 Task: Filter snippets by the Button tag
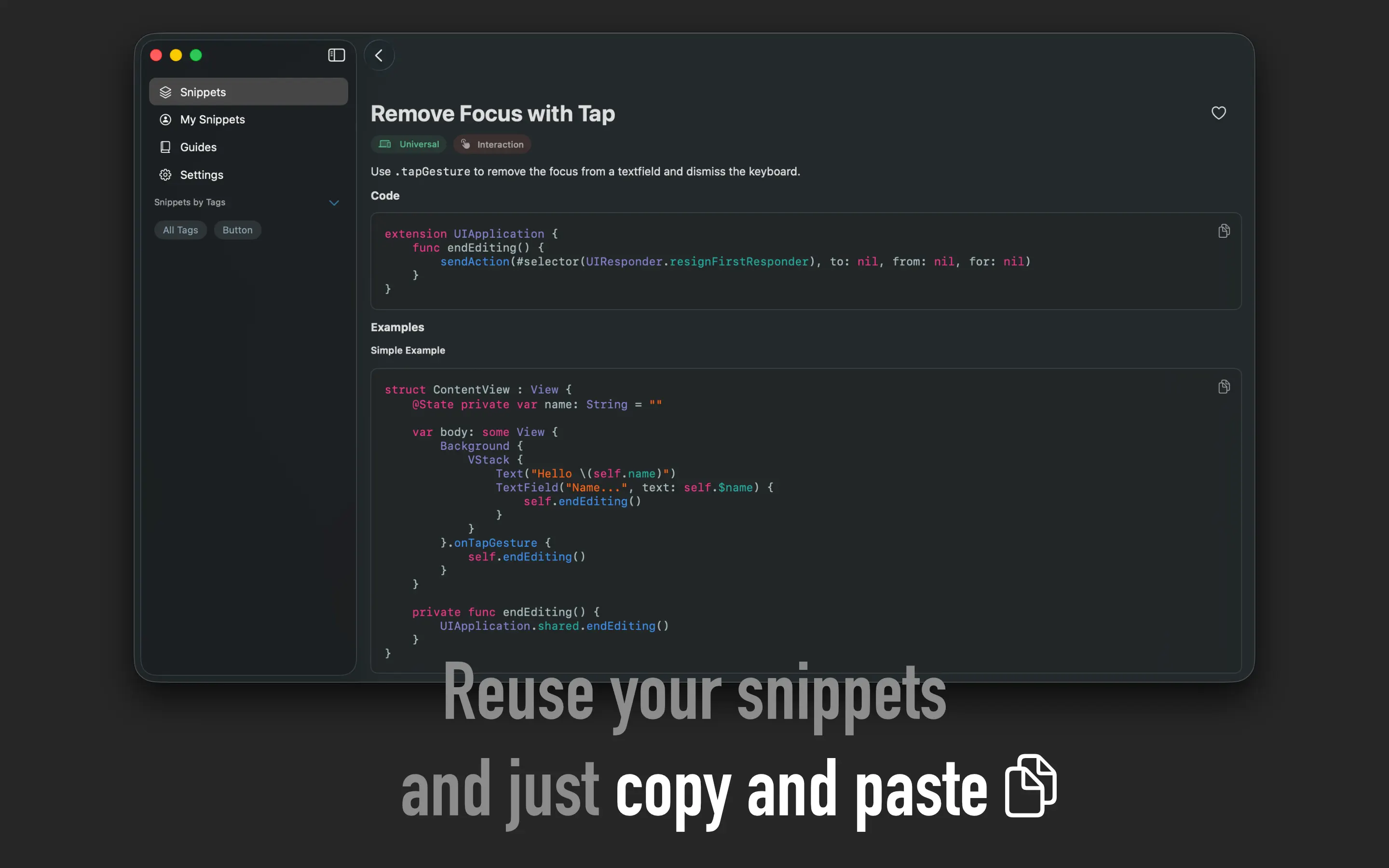pyautogui.click(x=237, y=230)
